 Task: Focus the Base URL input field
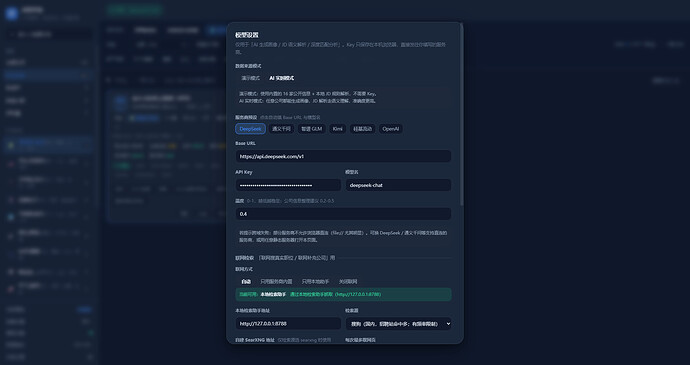[x=343, y=156]
